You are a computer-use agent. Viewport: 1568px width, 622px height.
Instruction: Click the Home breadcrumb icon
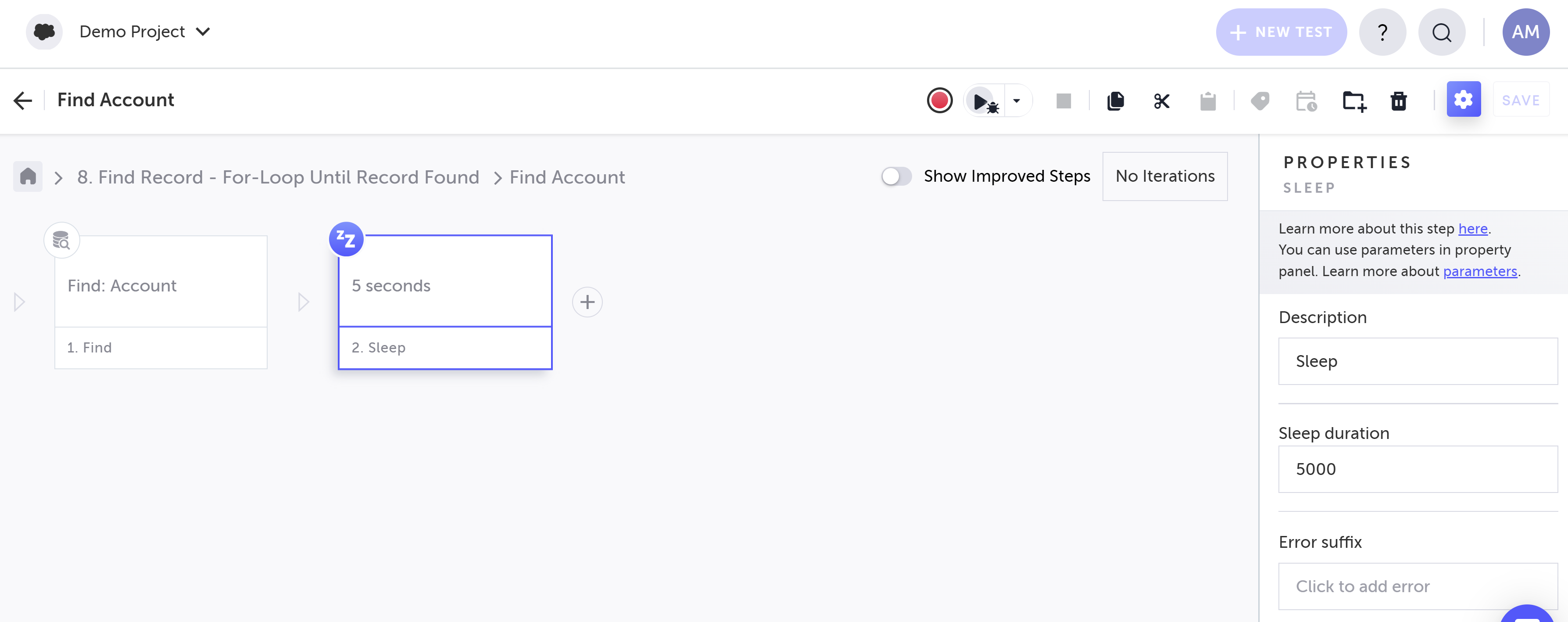tap(28, 176)
